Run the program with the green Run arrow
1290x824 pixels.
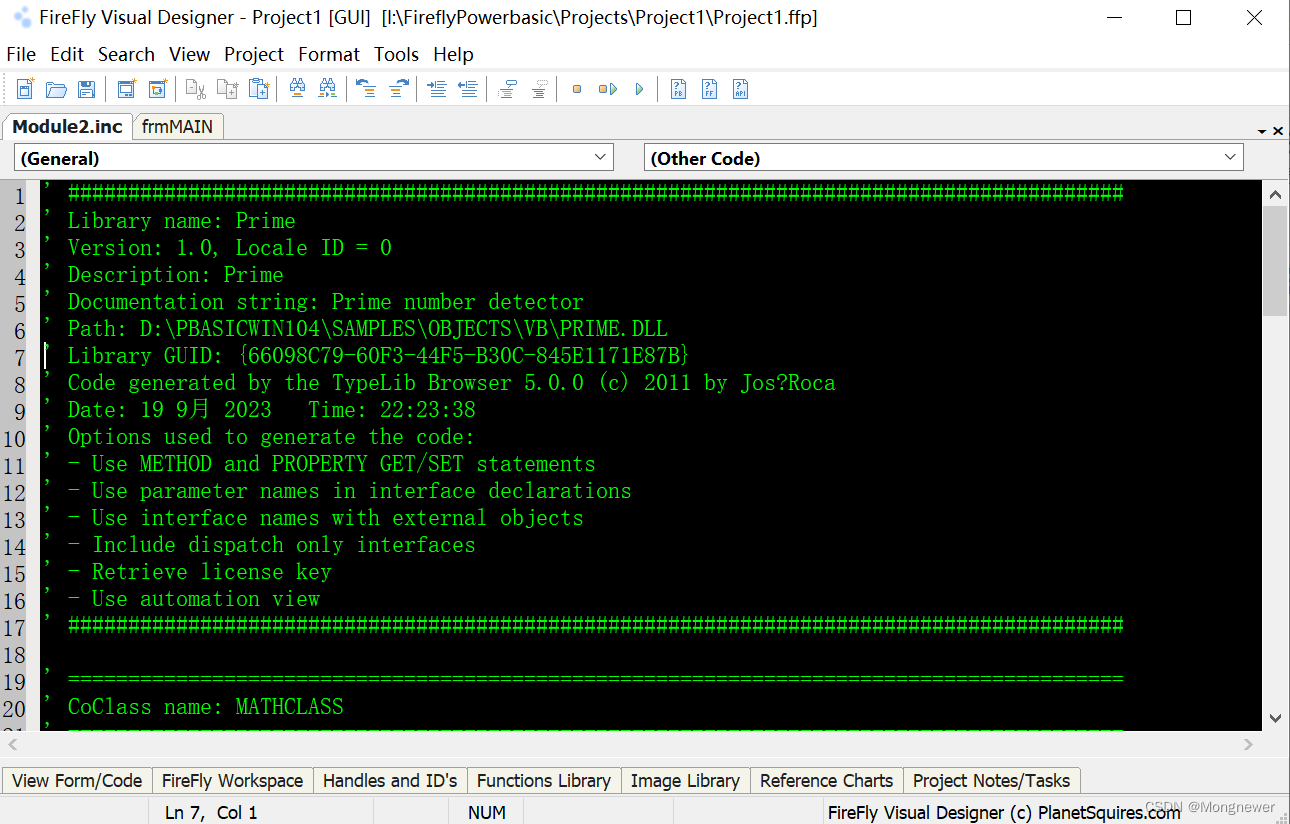click(x=639, y=89)
